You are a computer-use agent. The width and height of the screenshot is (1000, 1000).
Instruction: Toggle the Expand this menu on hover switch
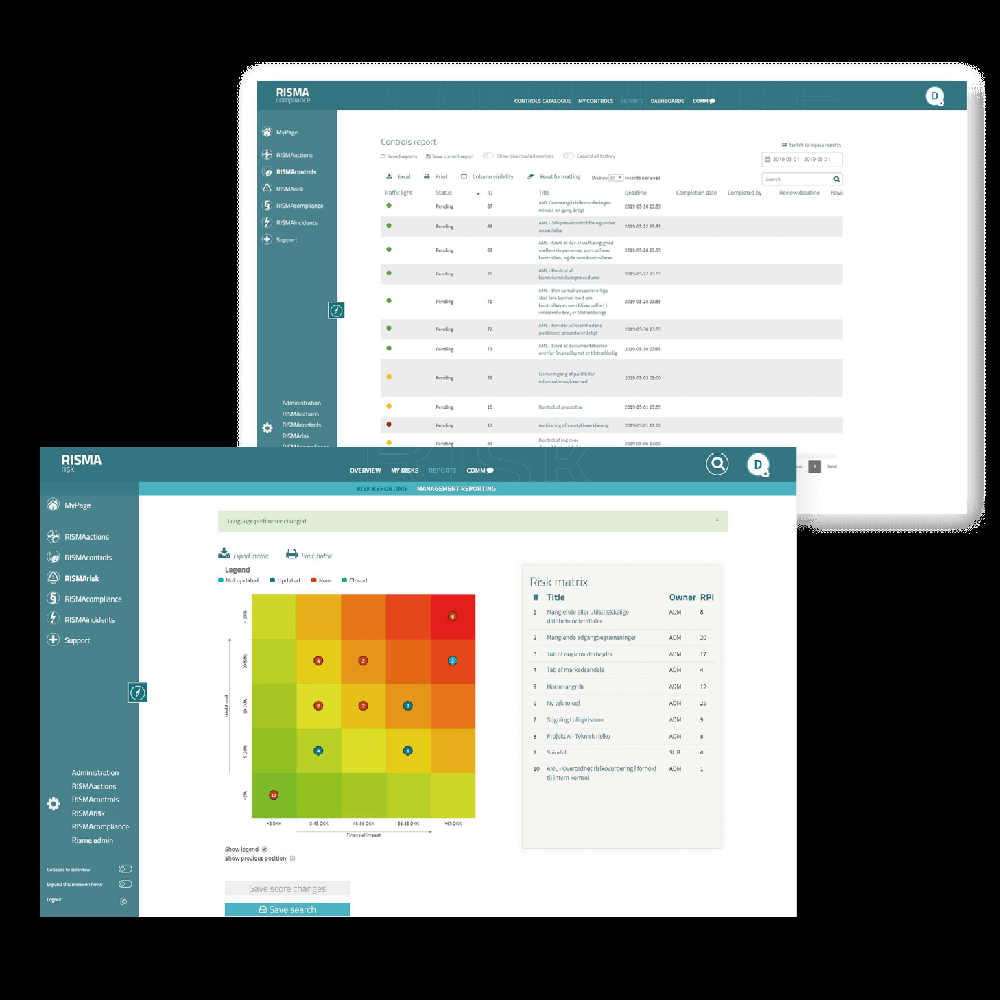click(125, 884)
